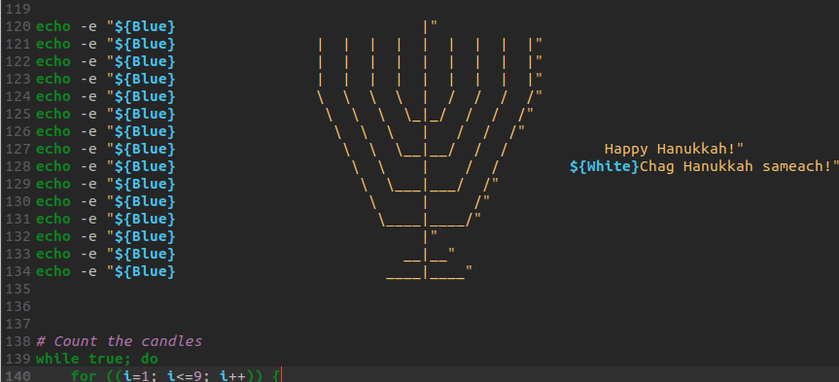Click the "for" keyword on line 140
Viewport: 839px width, 382px height.
84,376
